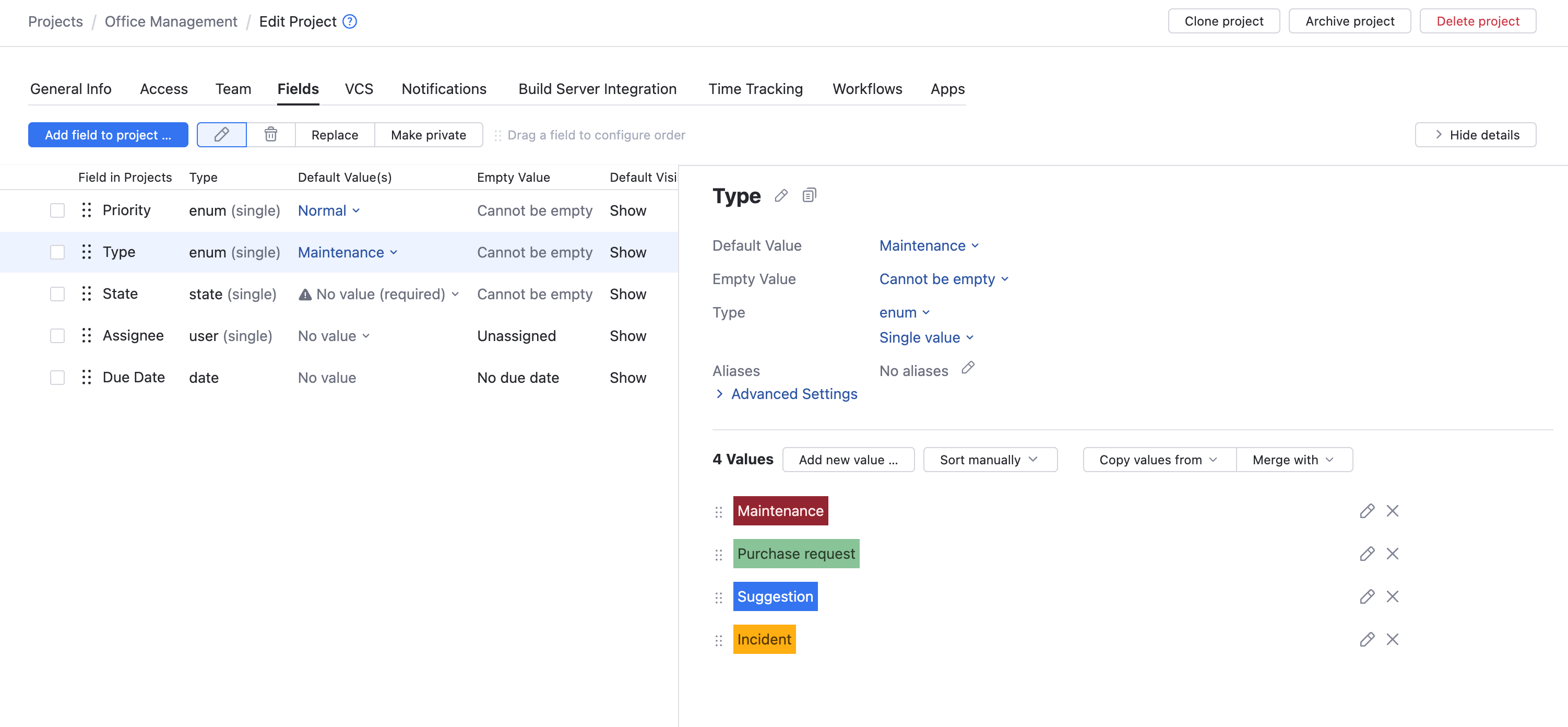Switch to the Workflows tab
This screenshot has width=1568, height=727.
(x=867, y=89)
